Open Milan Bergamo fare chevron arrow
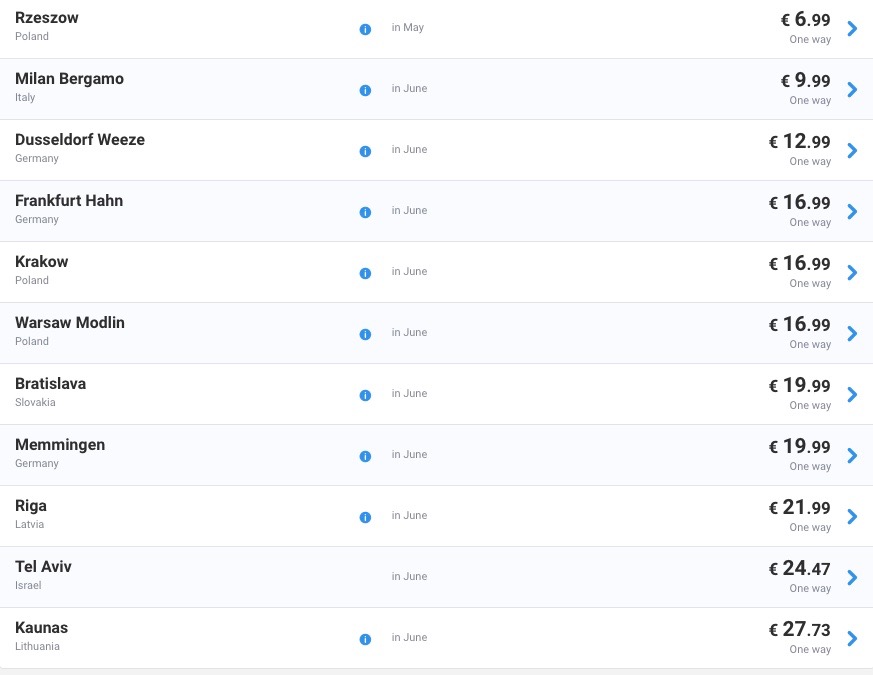Viewport: 873px width, 675px height. click(852, 90)
